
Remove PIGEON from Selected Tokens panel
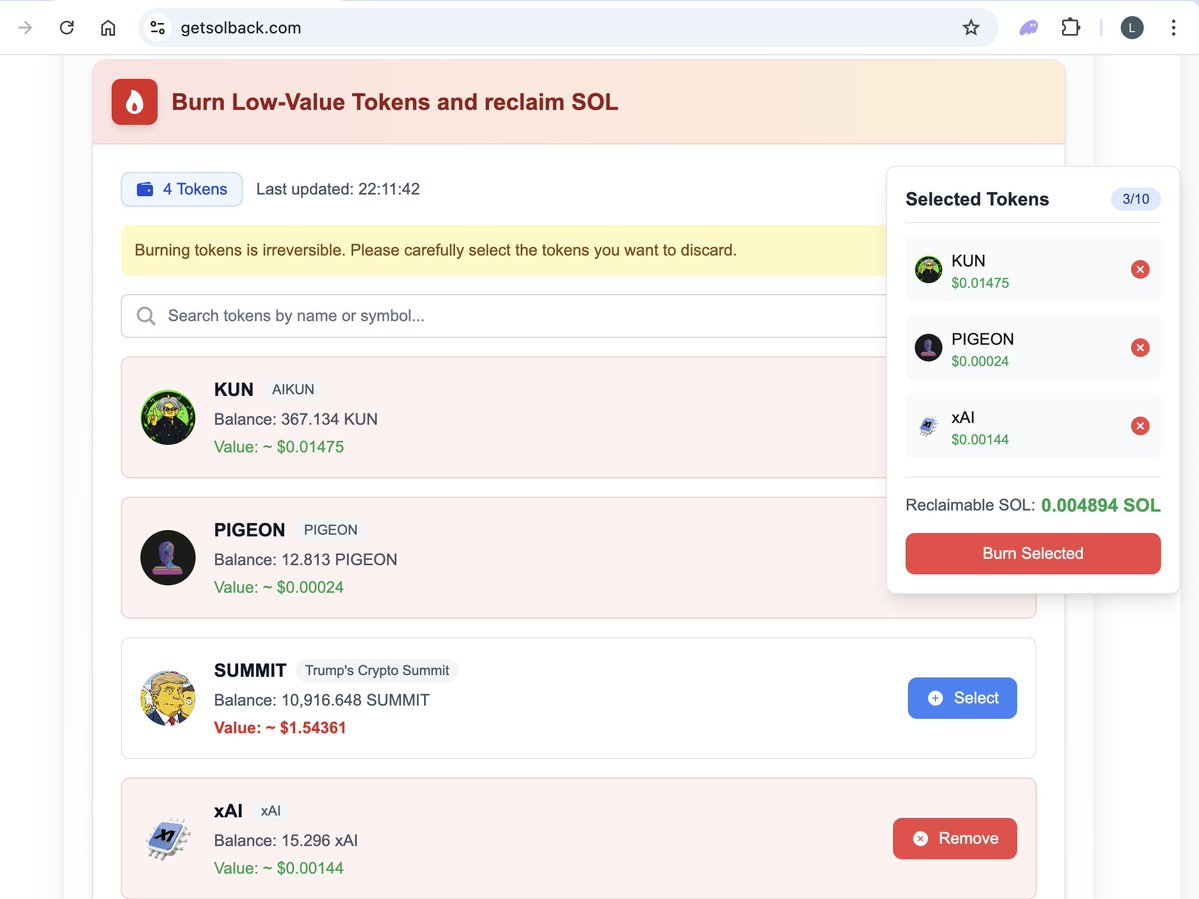coord(1139,348)
